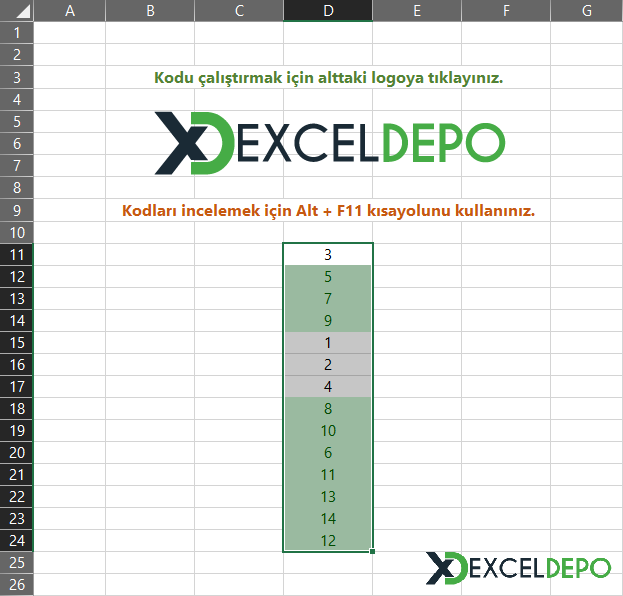Click cell D11 containing 3

coord(328,254)
